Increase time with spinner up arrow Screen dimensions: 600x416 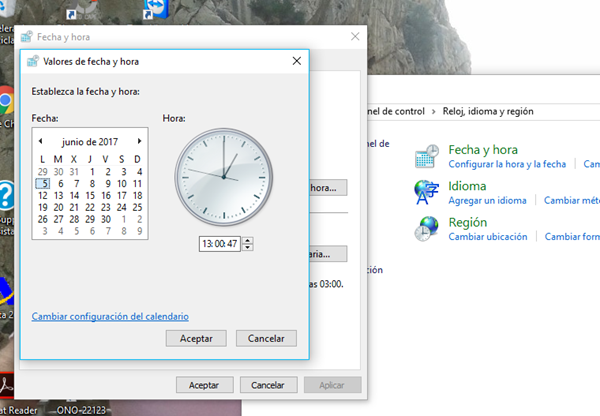(248, 240)
